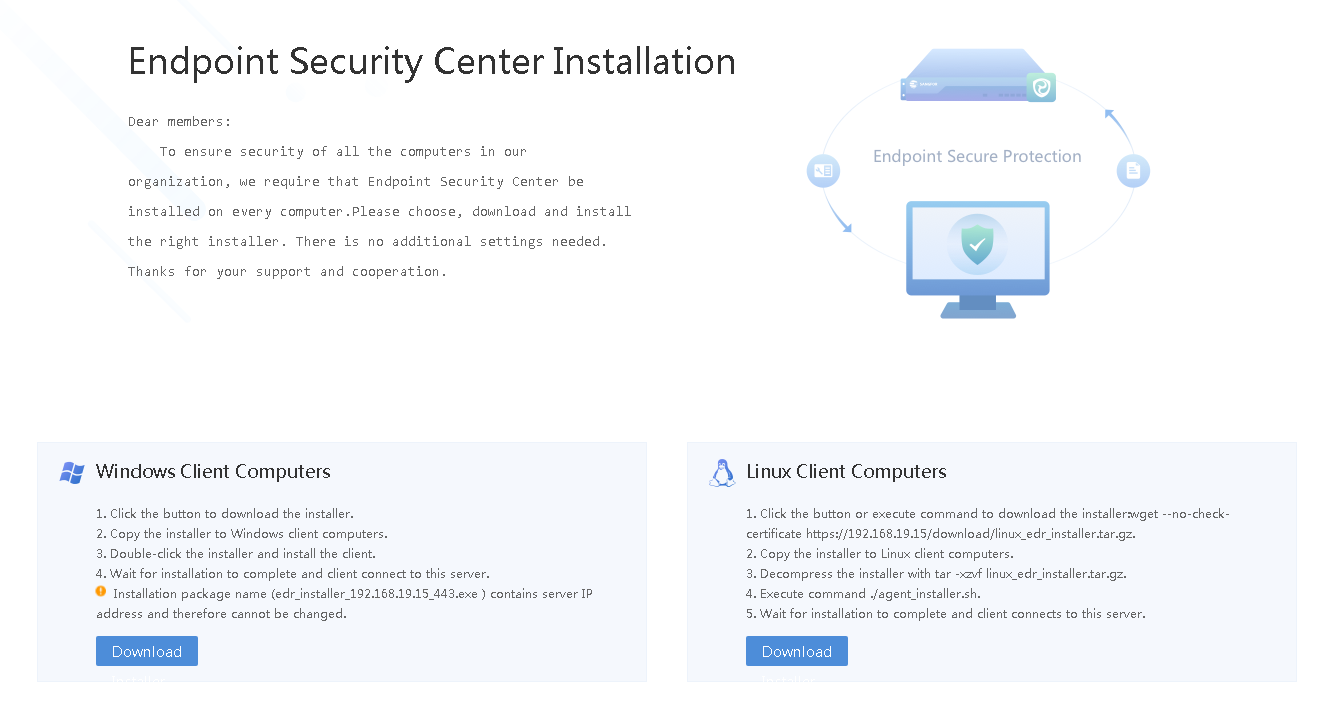Click the Linux Client Computers heading
The image size is (1326, 721).
point(846,472)
